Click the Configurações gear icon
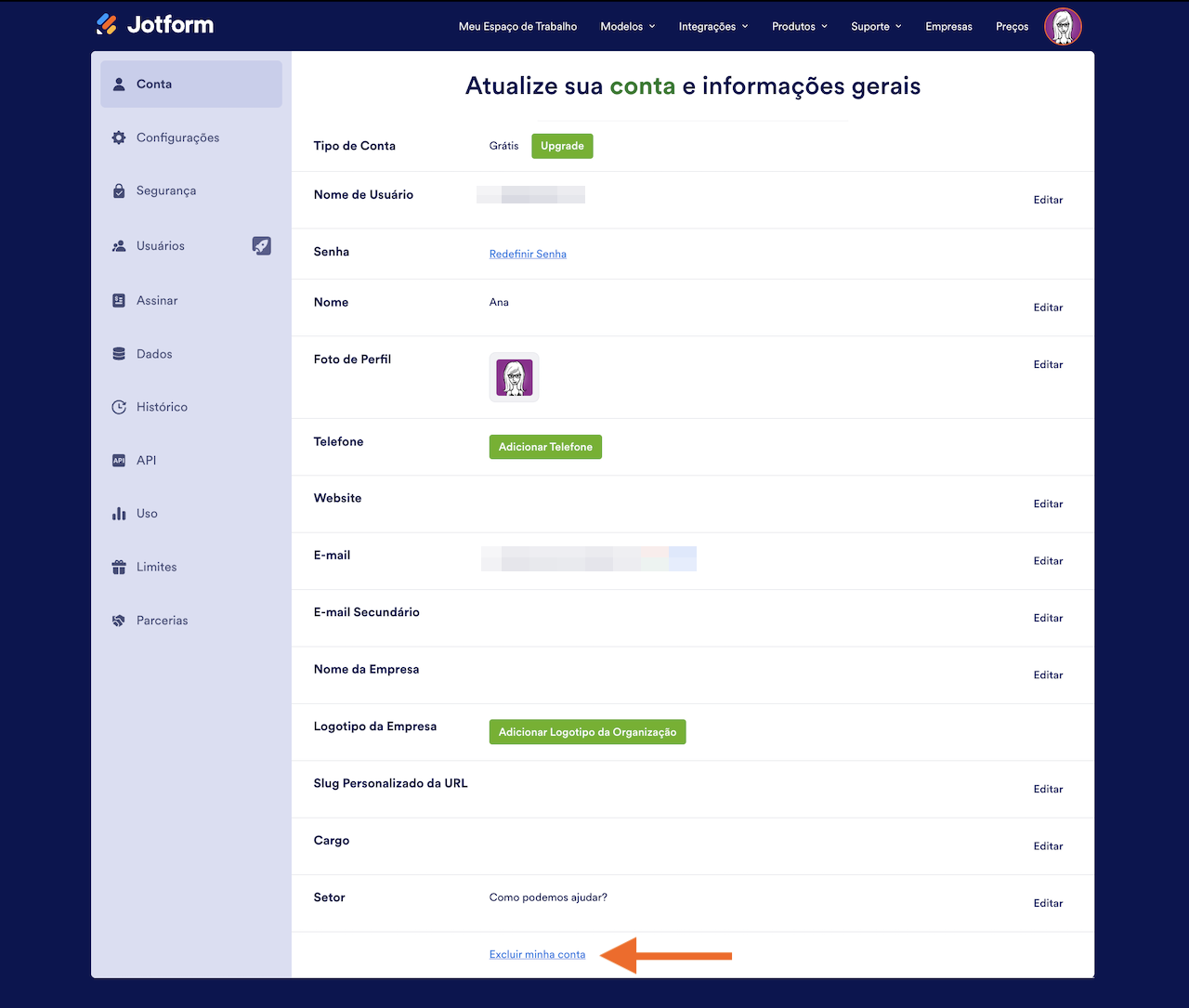Screen dimensions: 1189x1008 tap(119, 137)
